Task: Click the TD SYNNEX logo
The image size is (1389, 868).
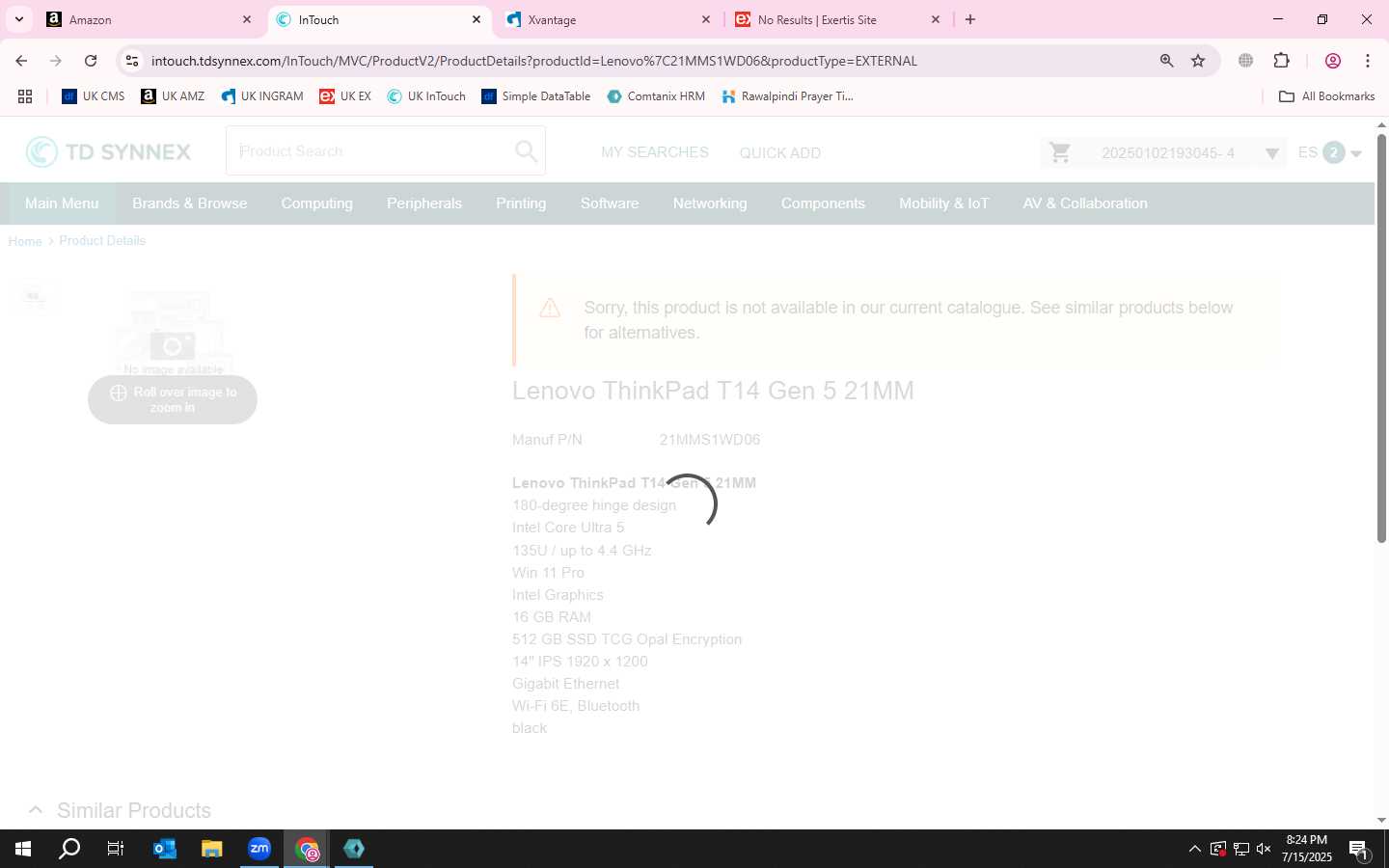Action: click(x=108, y=151)
